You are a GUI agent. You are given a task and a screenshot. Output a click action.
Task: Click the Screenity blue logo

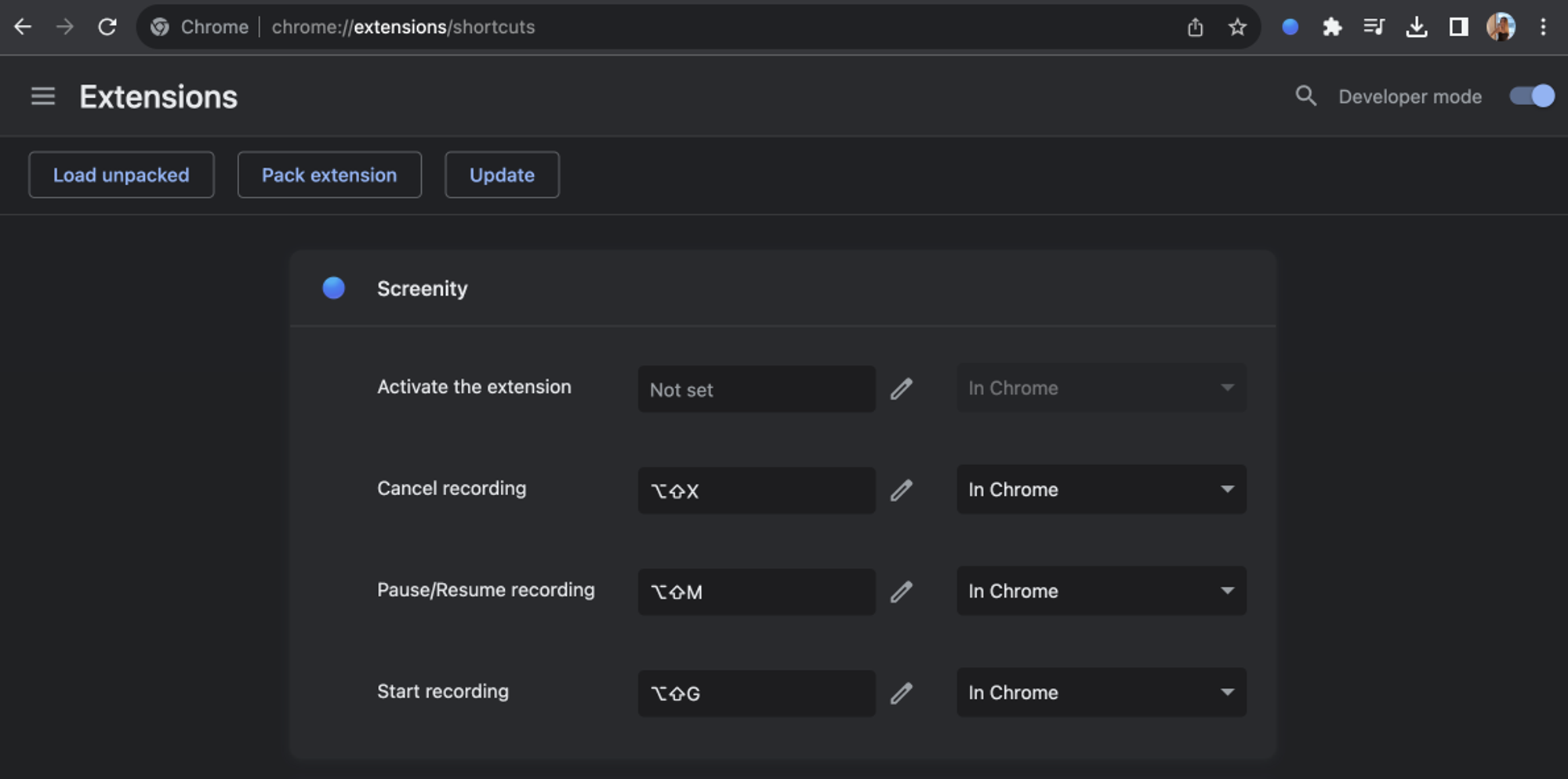click(x=334, y=288)
